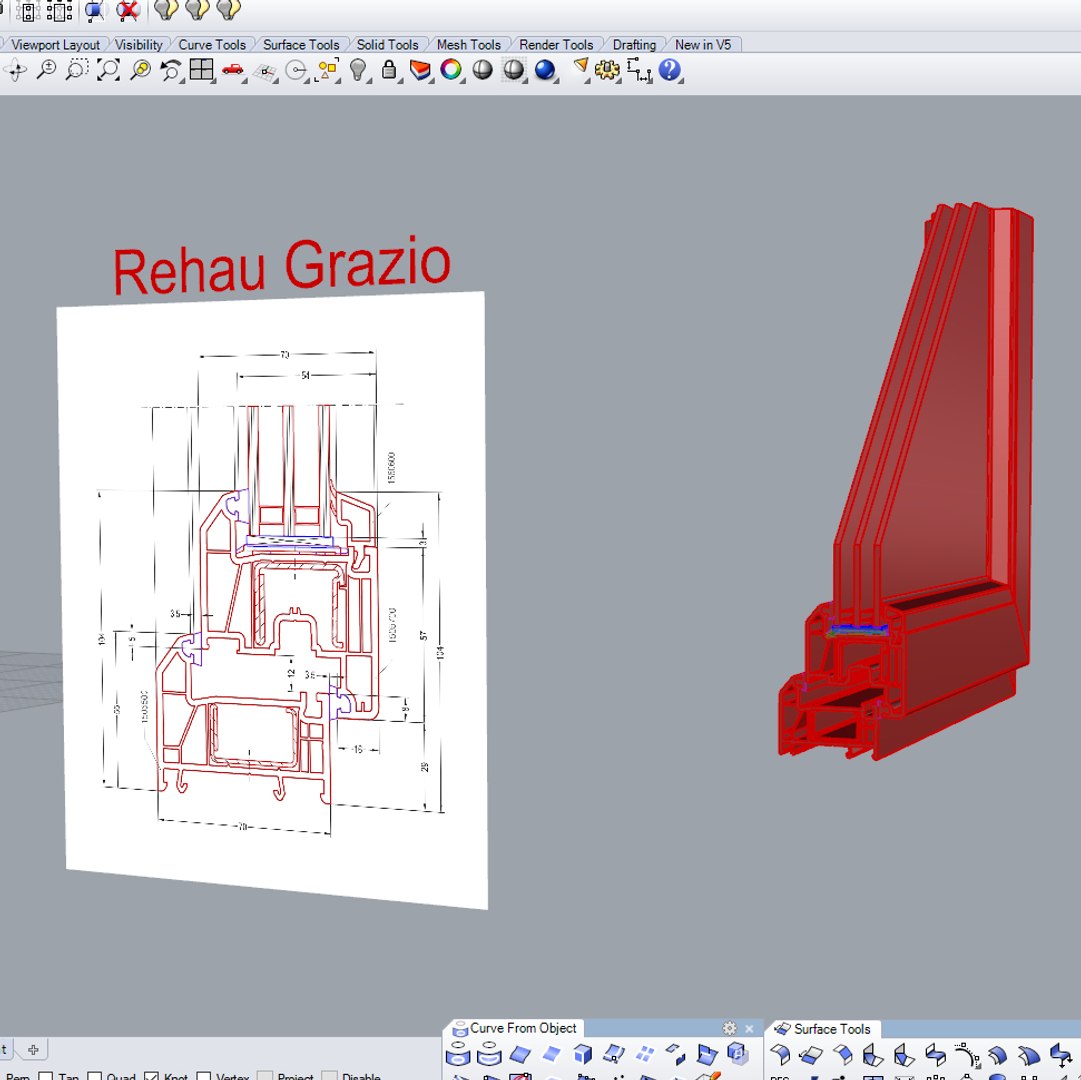The image size is (1081, 1080).
Task: Open the Drafting toolbar tab
Action: 634,45
